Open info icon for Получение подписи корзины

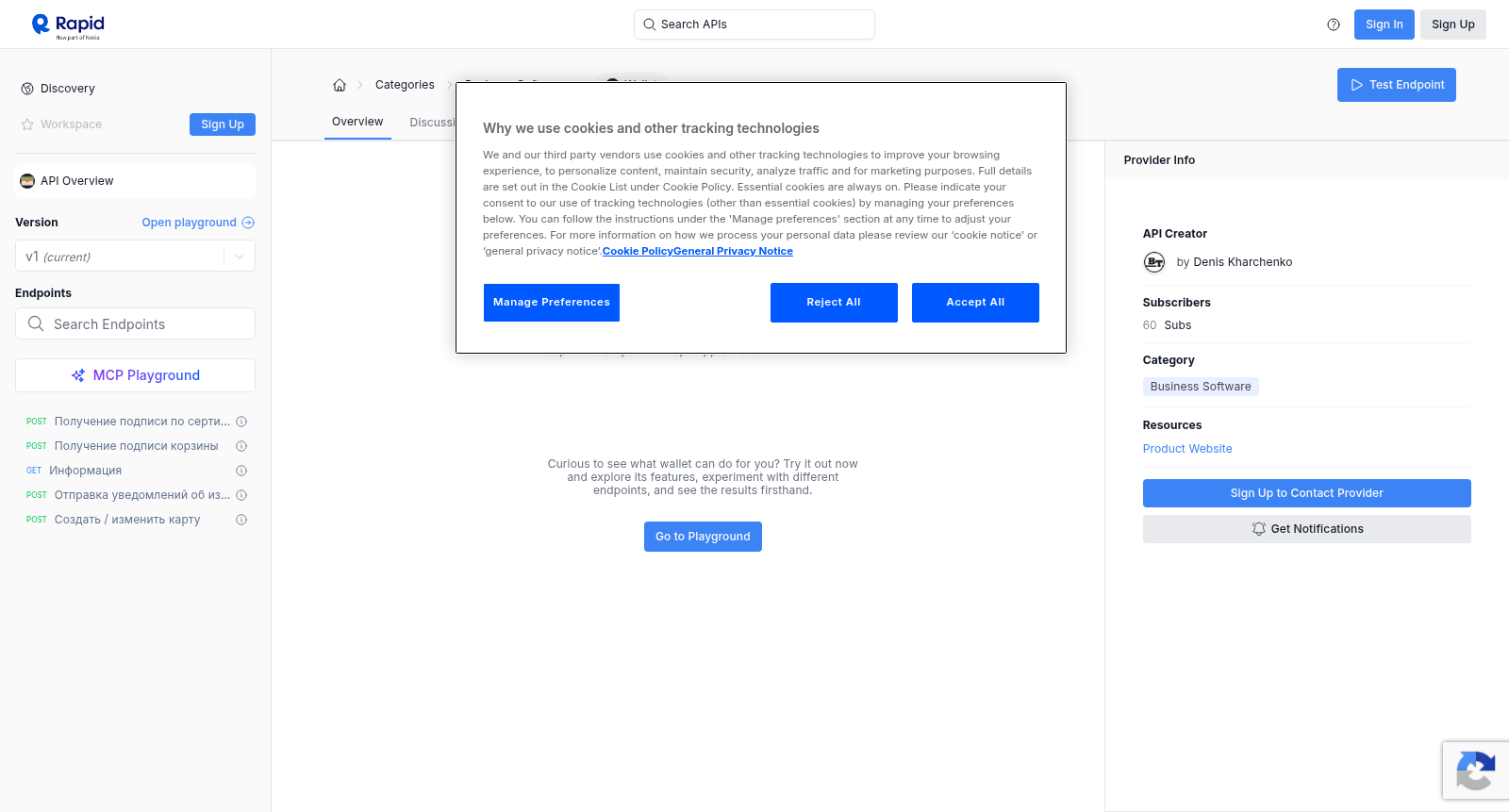click(x=241, y=446)
